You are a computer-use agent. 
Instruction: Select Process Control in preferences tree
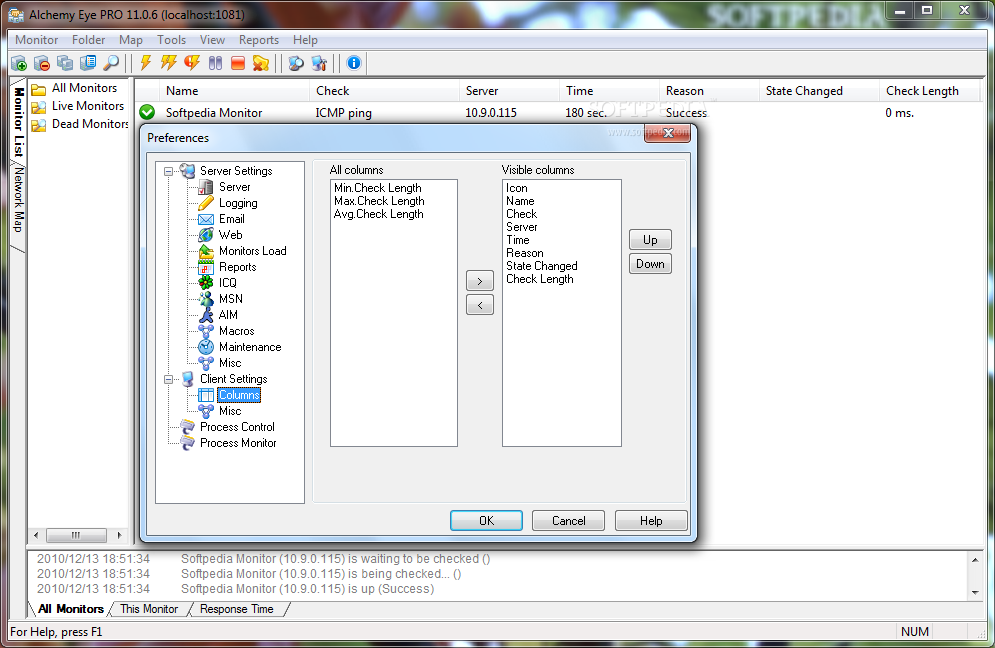click(x=237, y=427)
